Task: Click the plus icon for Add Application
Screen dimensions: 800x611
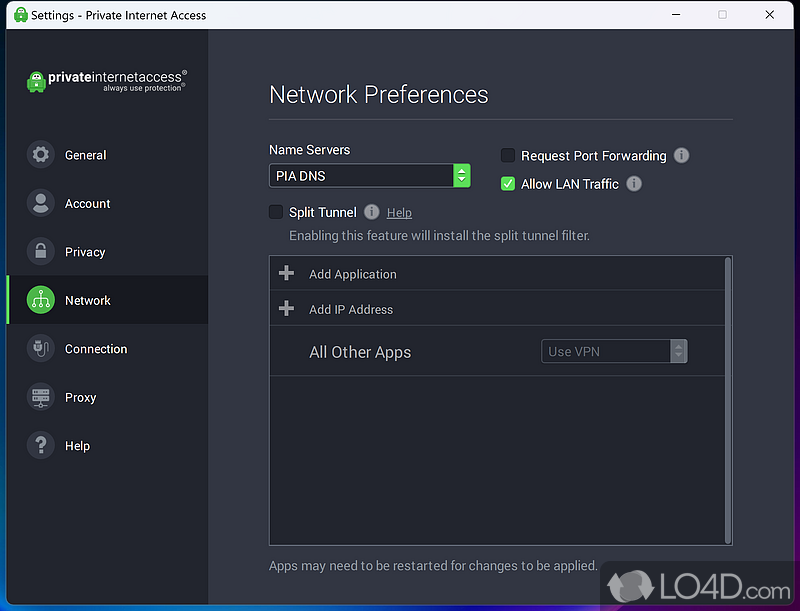Action: [x=286, y=273]
